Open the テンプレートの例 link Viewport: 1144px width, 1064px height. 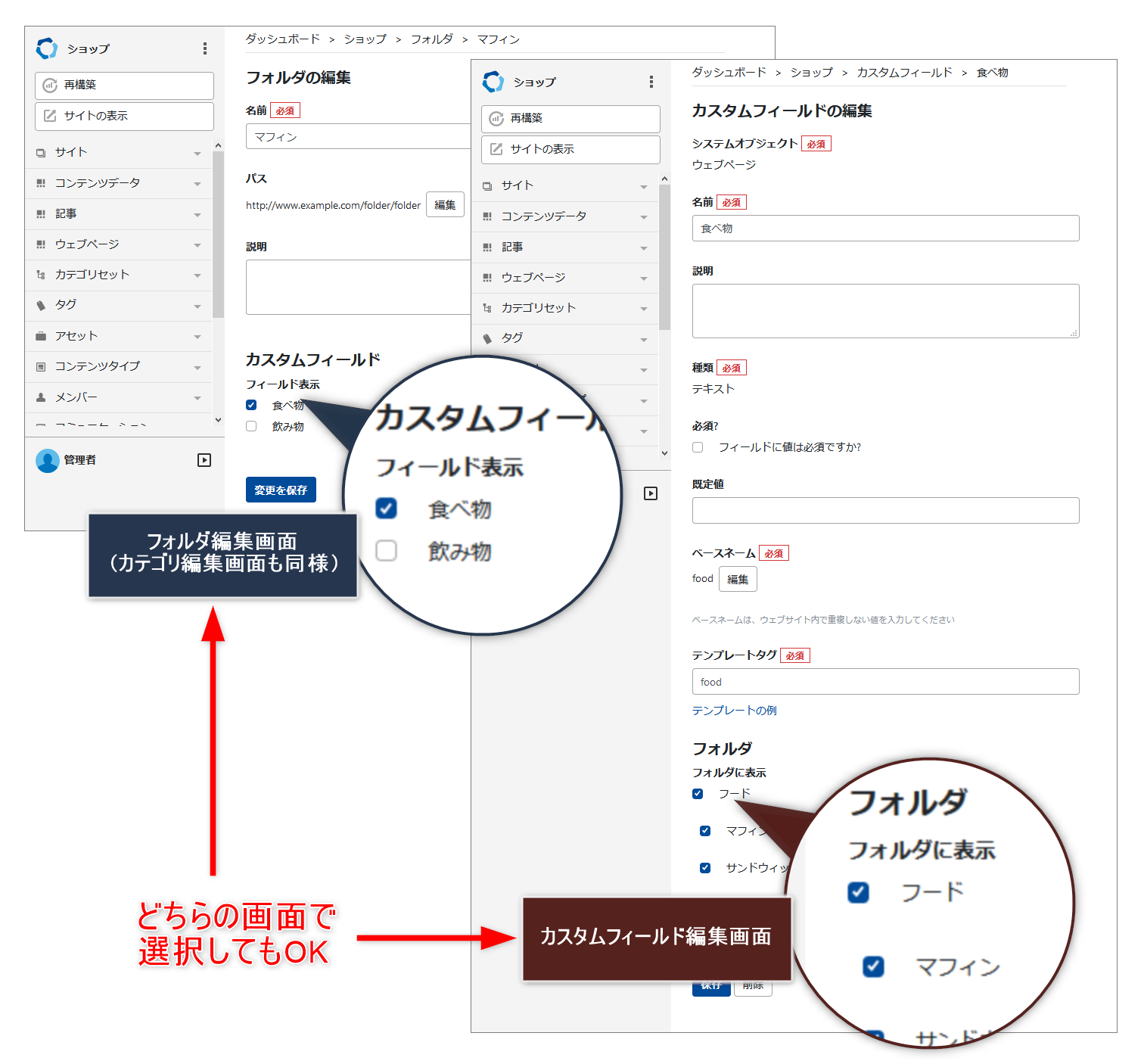click(734, 710)
